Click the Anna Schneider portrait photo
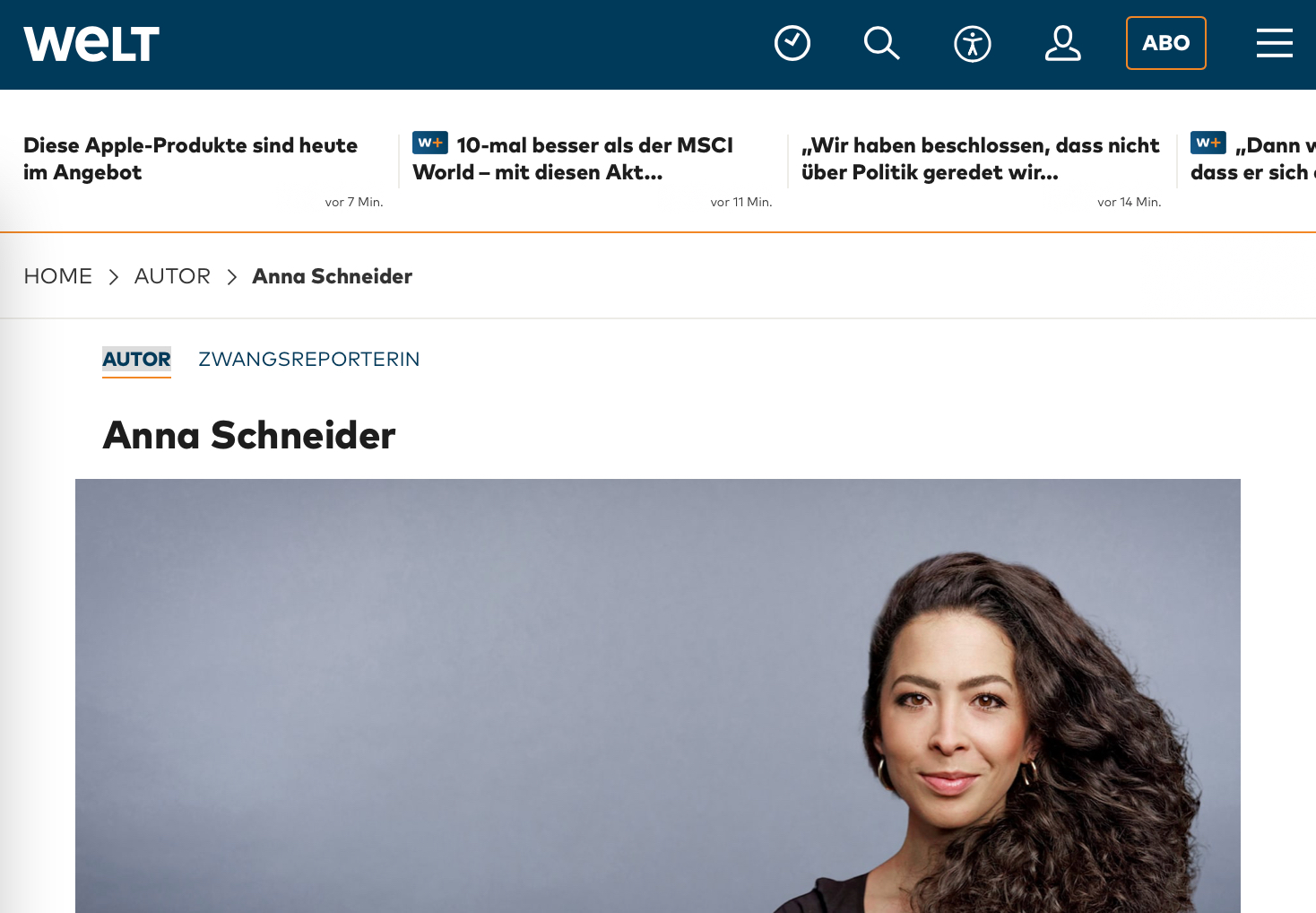The width and height of the screenshot is (1316, 913). tap(658, 696)
